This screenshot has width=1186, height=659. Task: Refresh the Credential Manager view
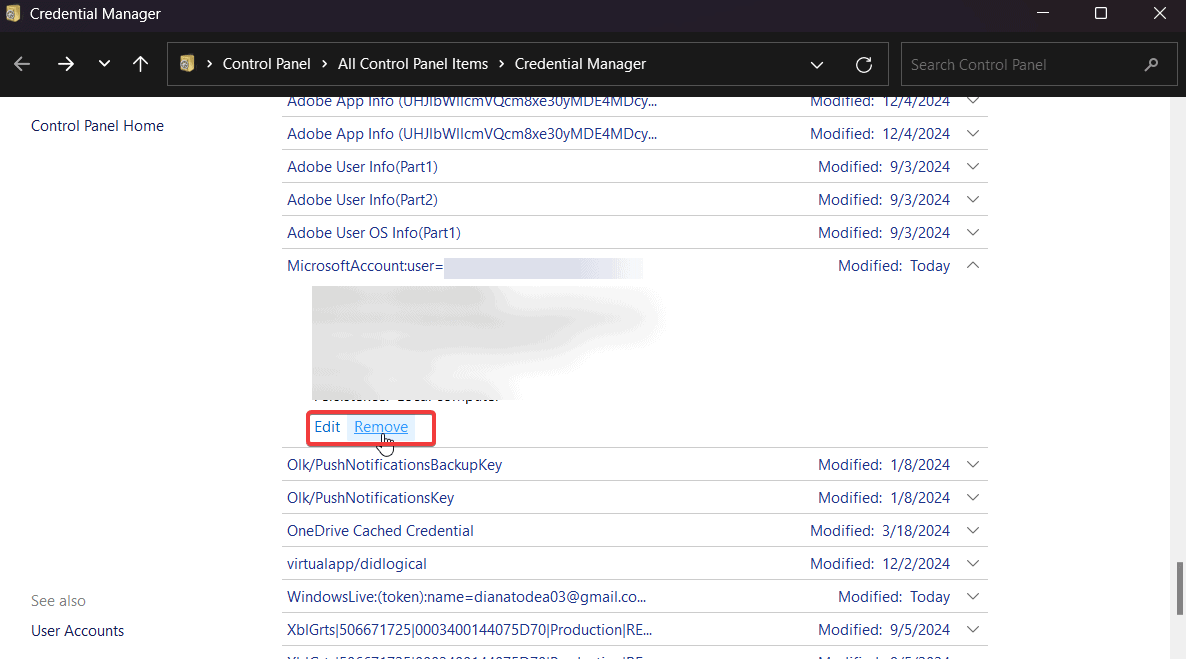(864, 65)
